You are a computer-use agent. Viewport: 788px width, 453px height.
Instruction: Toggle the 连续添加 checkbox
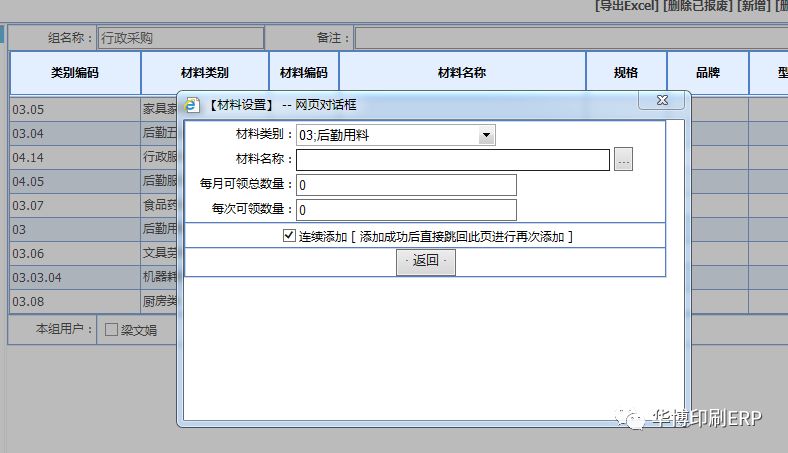(289, 235)
